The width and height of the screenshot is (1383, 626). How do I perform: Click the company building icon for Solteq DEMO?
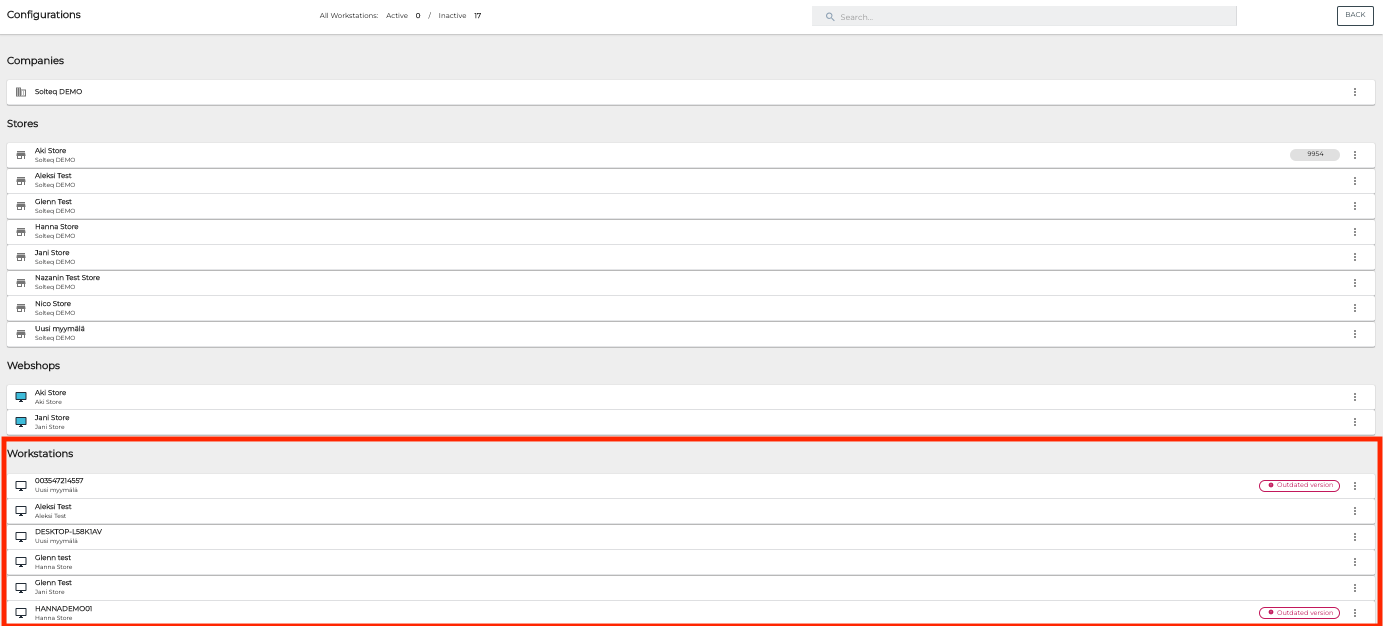click(x=21, y=92)
